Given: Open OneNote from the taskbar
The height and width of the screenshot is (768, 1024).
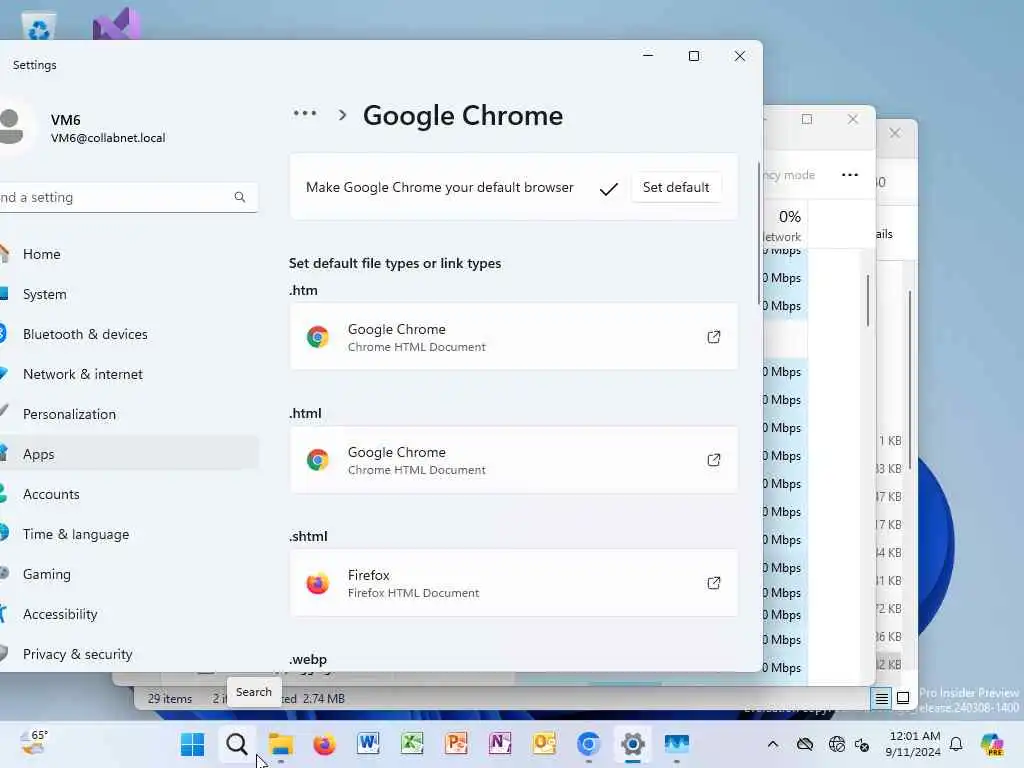Looking at the screenshot, I should [500, 744].
